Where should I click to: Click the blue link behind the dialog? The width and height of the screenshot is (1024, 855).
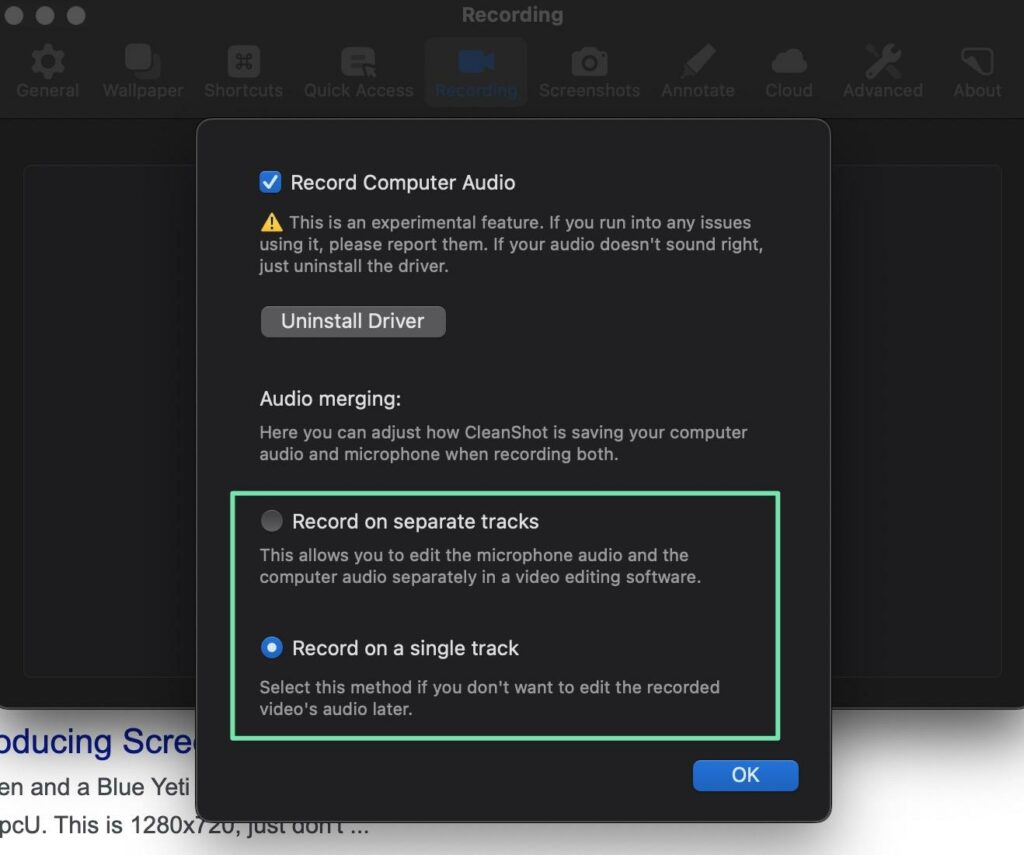click(100, 742)
